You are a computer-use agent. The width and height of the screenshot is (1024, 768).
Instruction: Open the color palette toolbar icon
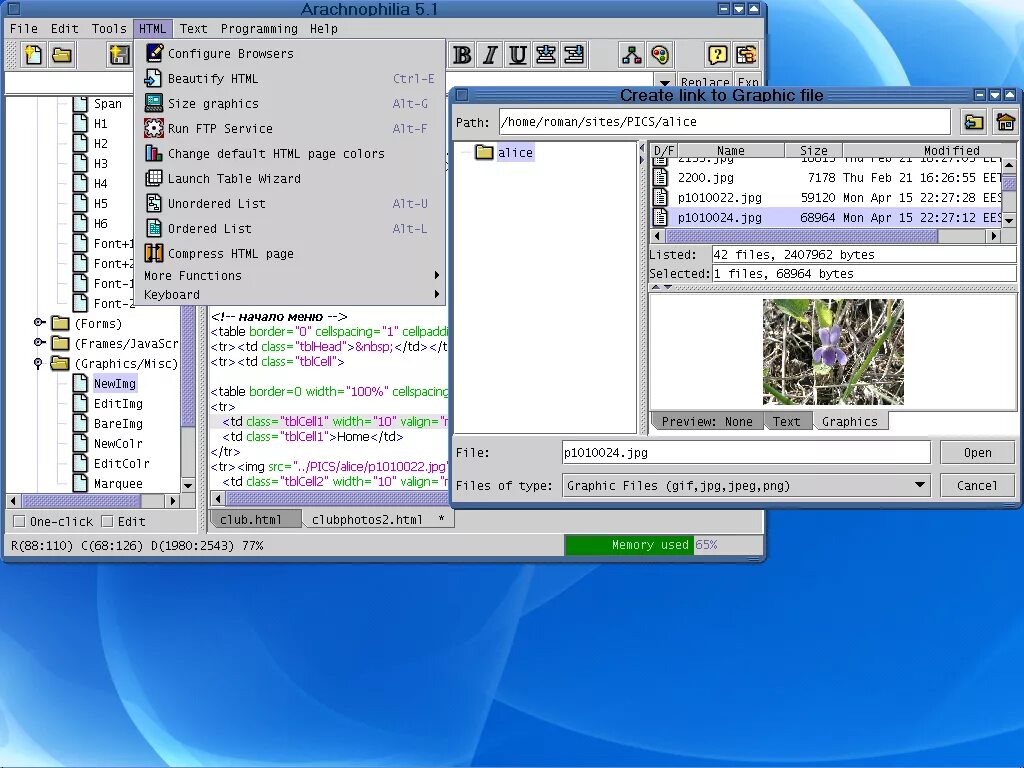tap(660, 55)
